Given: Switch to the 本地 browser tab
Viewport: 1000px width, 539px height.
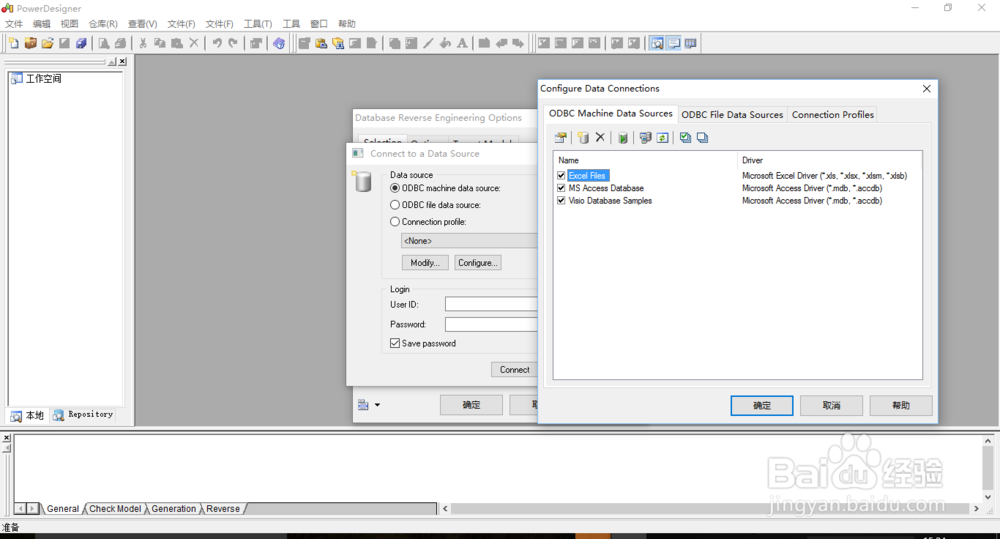Looking at the screenshot, I should click(x=27, y=415).
